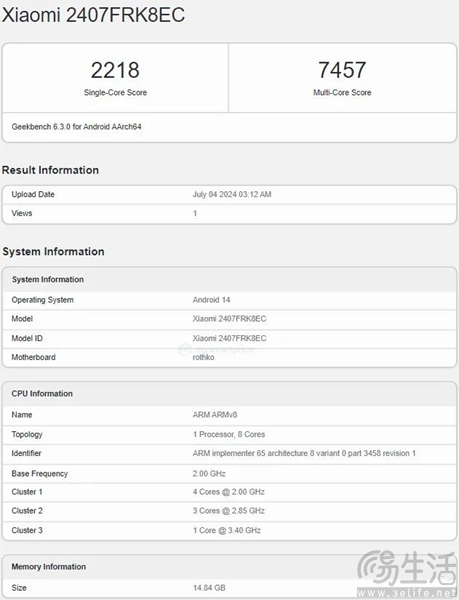
Task: Select the date July 04 2024 03:12 AM
Action: 232,194
